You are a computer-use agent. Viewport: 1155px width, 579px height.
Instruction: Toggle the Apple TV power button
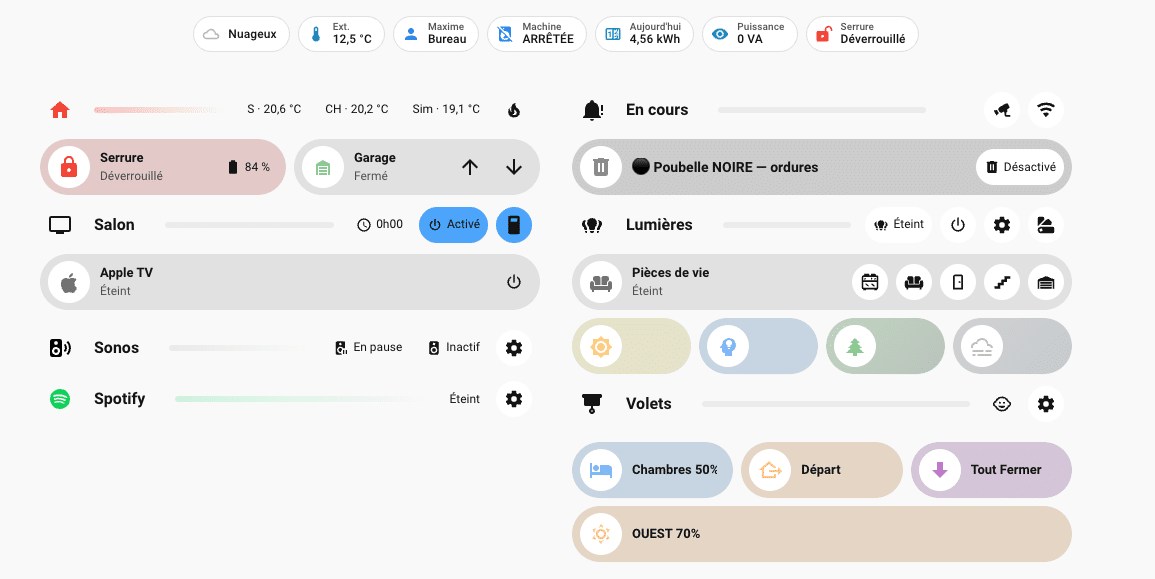pos(513,282)
